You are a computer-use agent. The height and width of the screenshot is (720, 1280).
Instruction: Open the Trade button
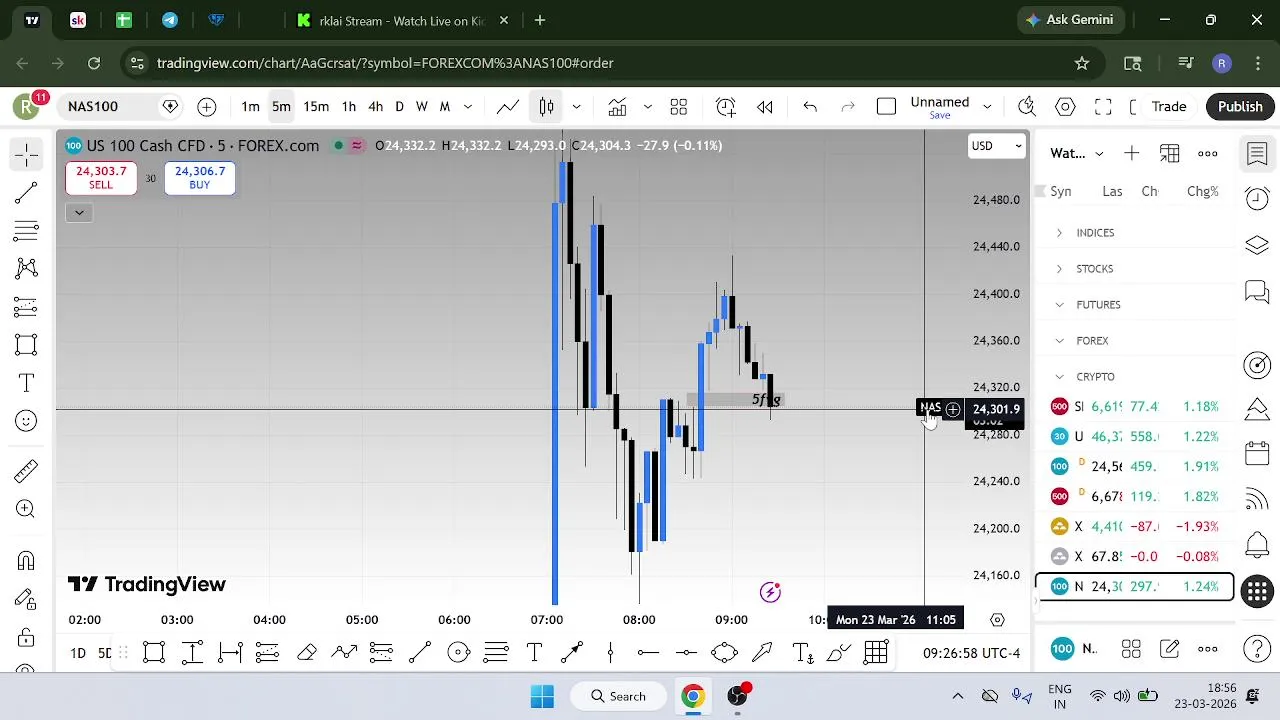1168,107
